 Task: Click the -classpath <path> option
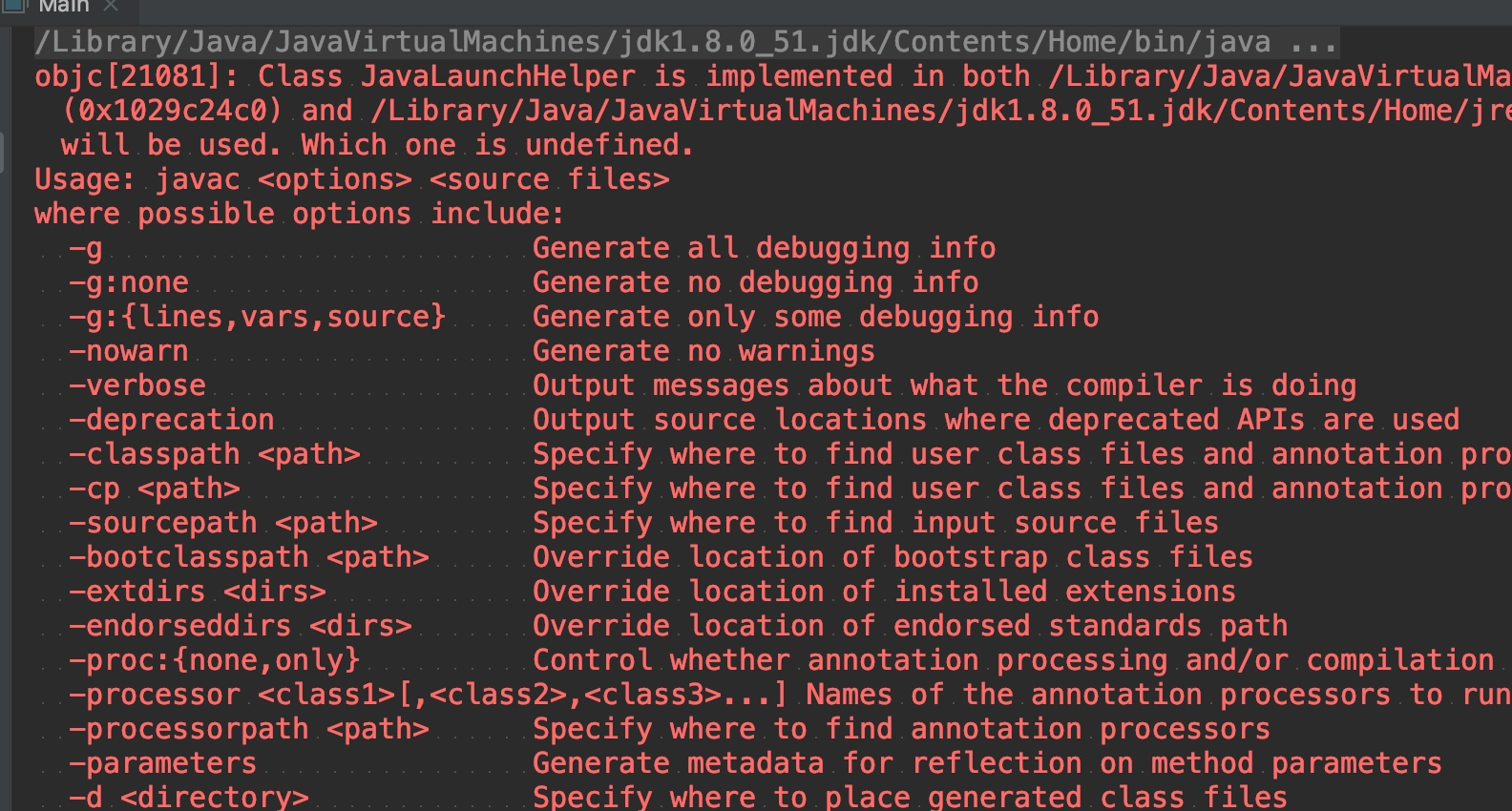215,455
